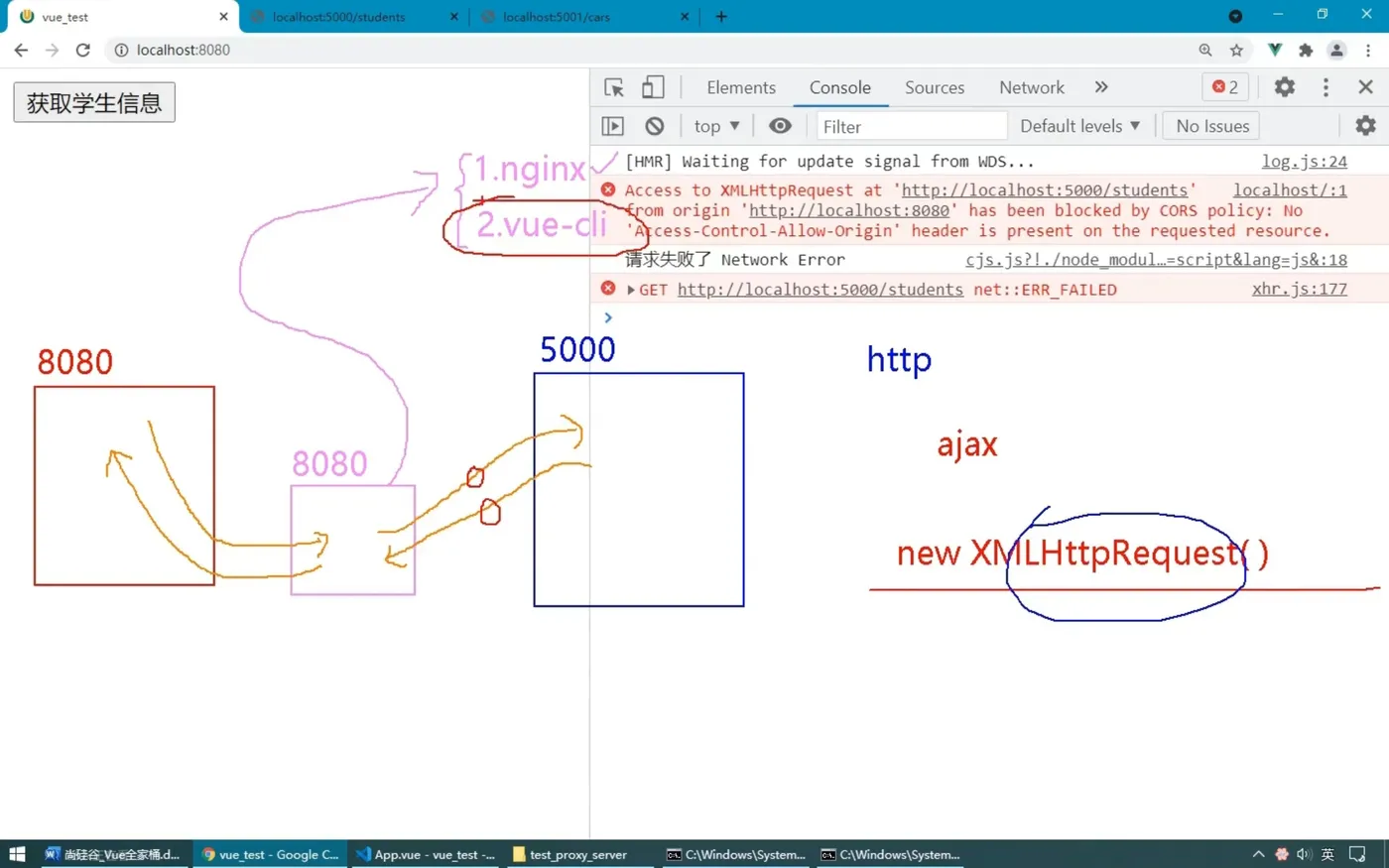Open the Chrome three-dot menu
This screenshot has width=1389, height=868.
[1368, 50]
